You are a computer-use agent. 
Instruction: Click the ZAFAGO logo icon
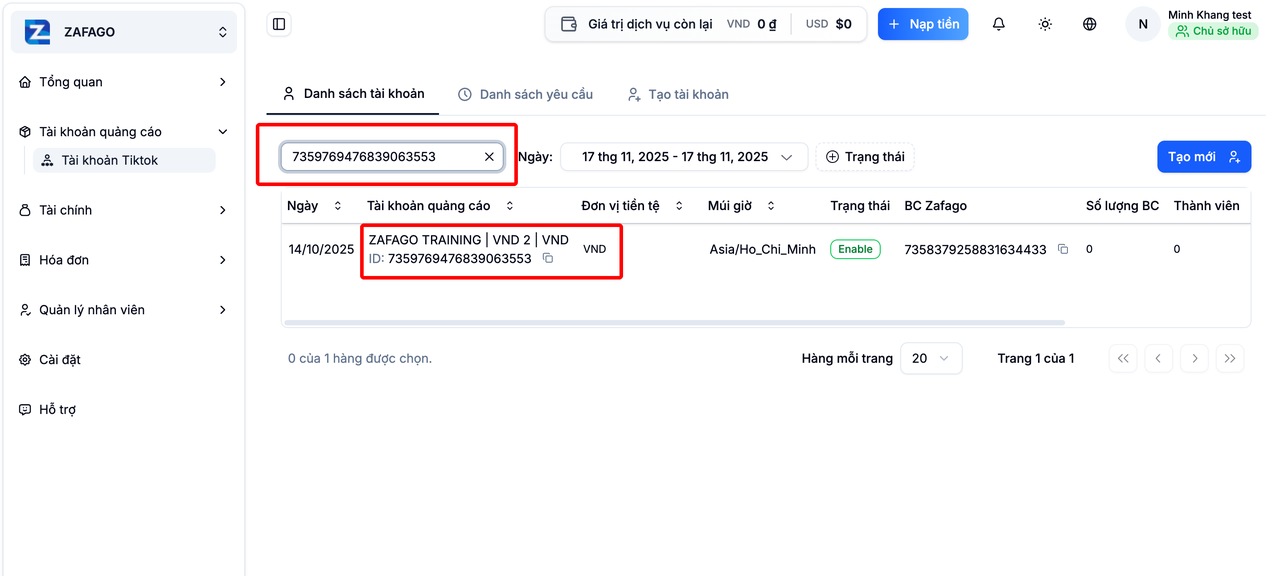coord(38,32)
